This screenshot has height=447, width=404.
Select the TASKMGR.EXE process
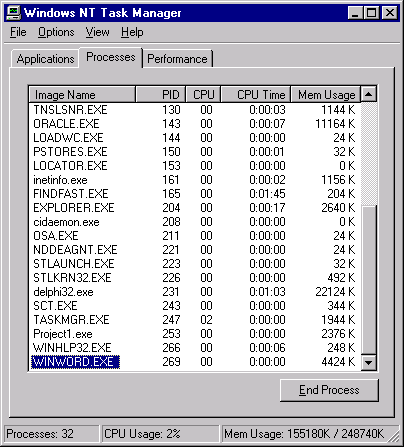(x=195, y=320)
